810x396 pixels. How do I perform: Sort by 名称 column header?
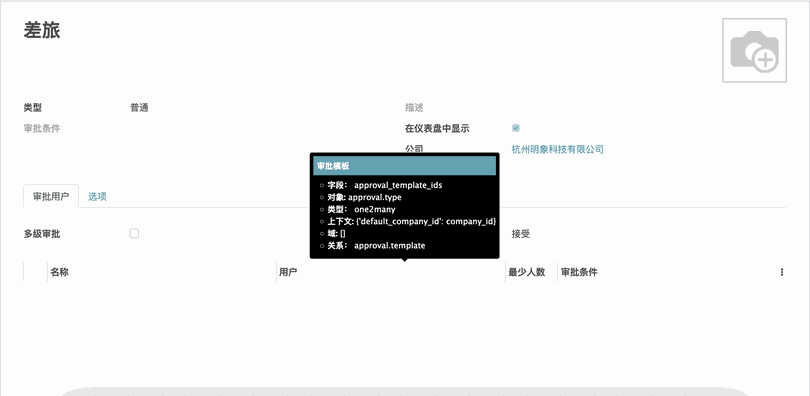pyautogui.click(x=162, y=272)
